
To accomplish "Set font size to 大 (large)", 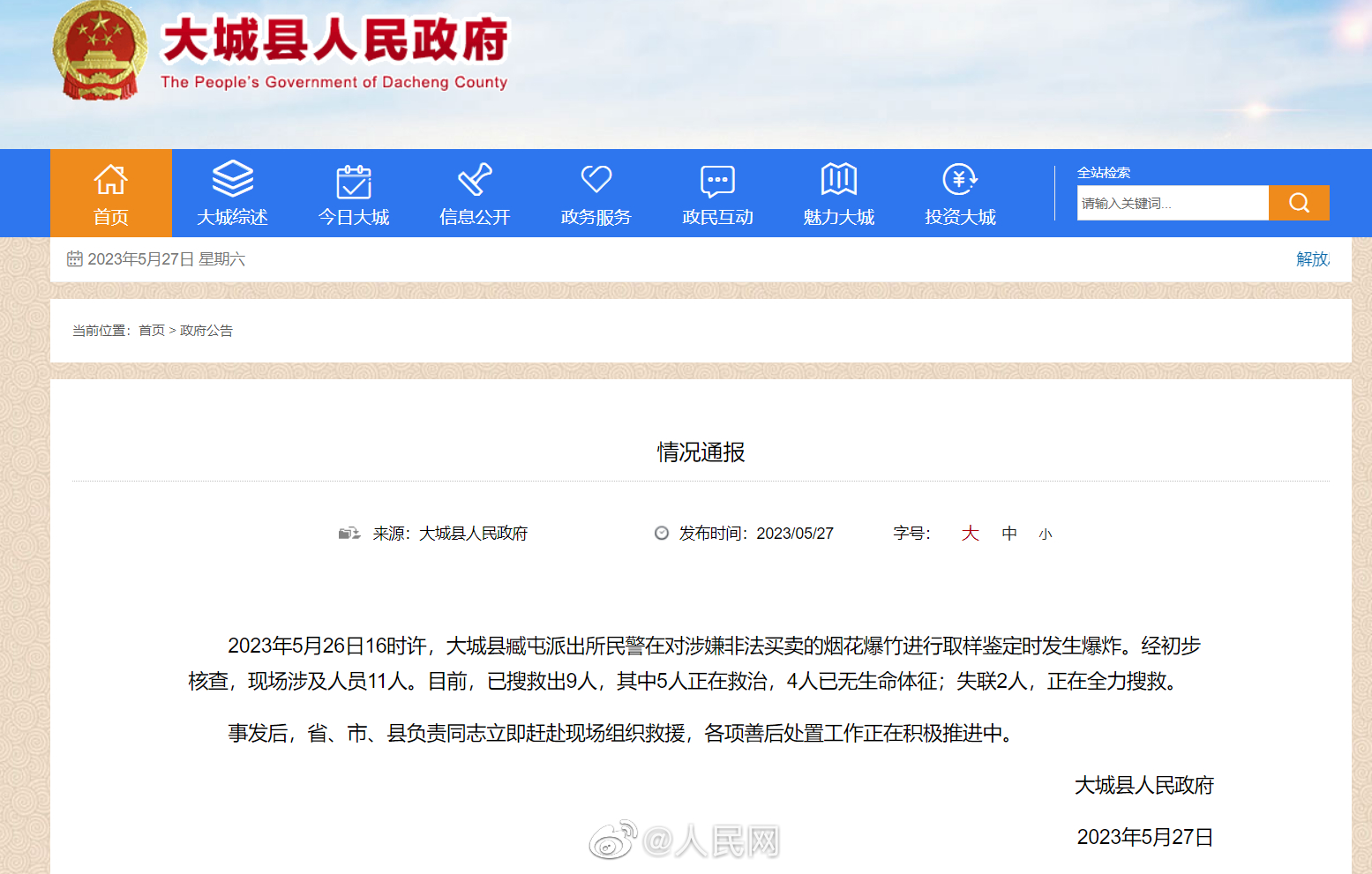I will [x=970, y=534].
